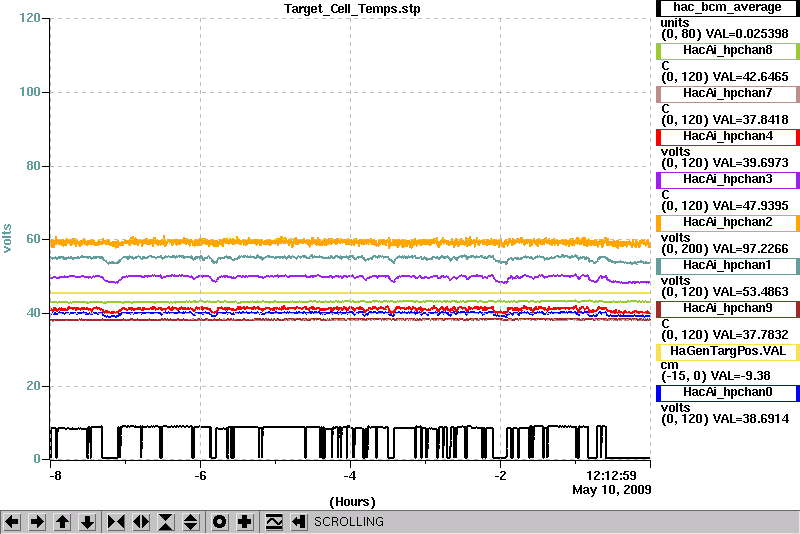800x534 pixels.
Task: Click the VAL=39.6973 reading
Action: tap(751, 163)
